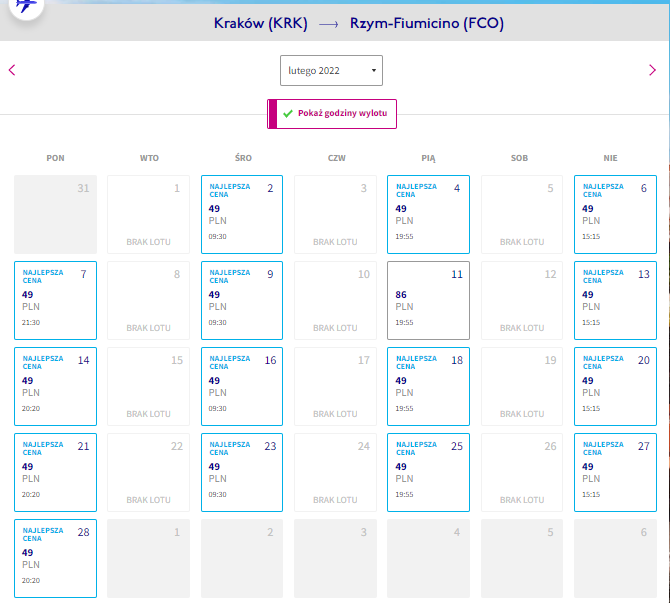Viewport: 670px width, 603px height.
Task: Select flight on February 18 at 19:55
Action: tap(428, 386)
